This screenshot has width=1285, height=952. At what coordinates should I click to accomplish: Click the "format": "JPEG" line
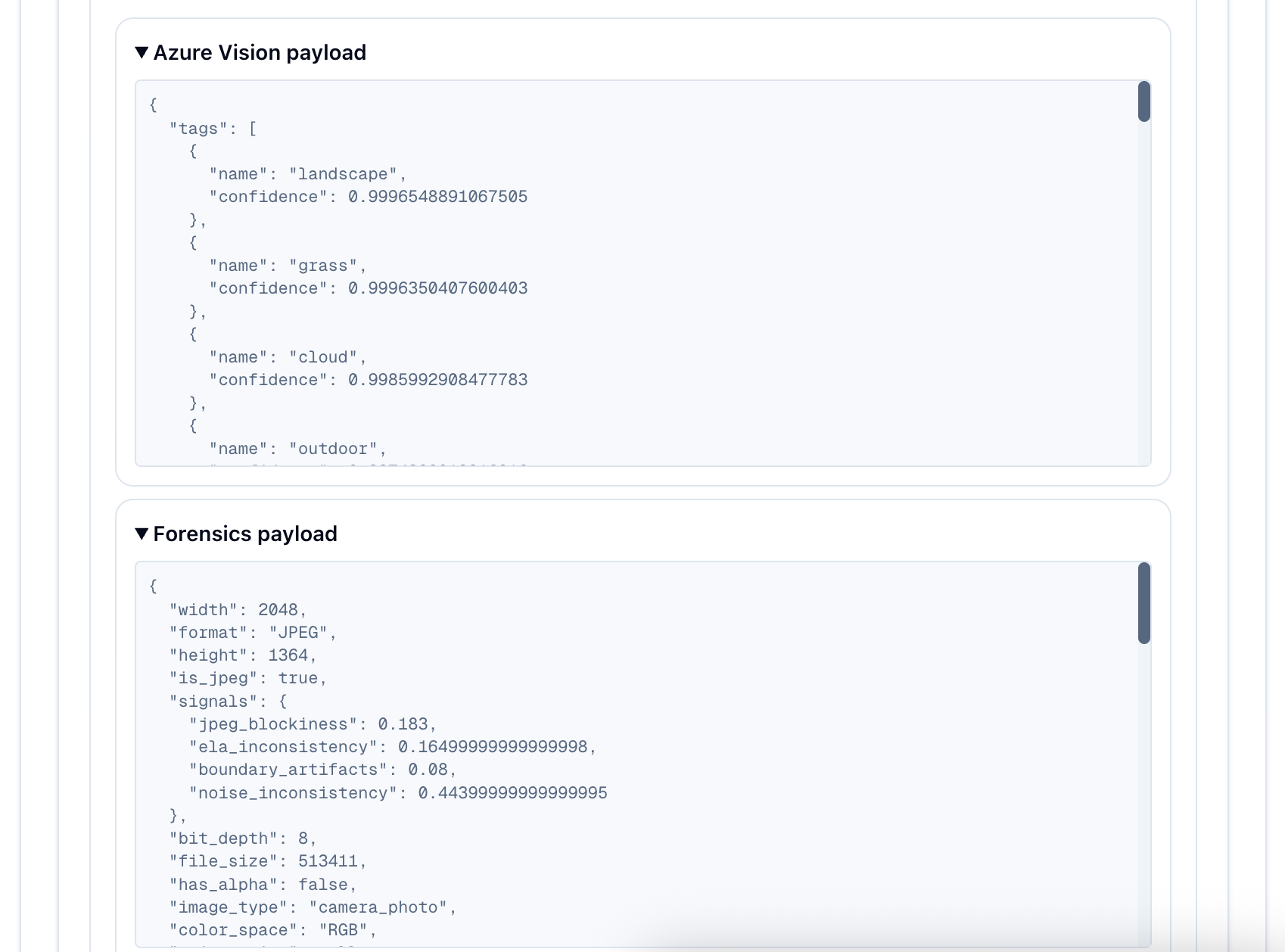(x=254, y=633)
